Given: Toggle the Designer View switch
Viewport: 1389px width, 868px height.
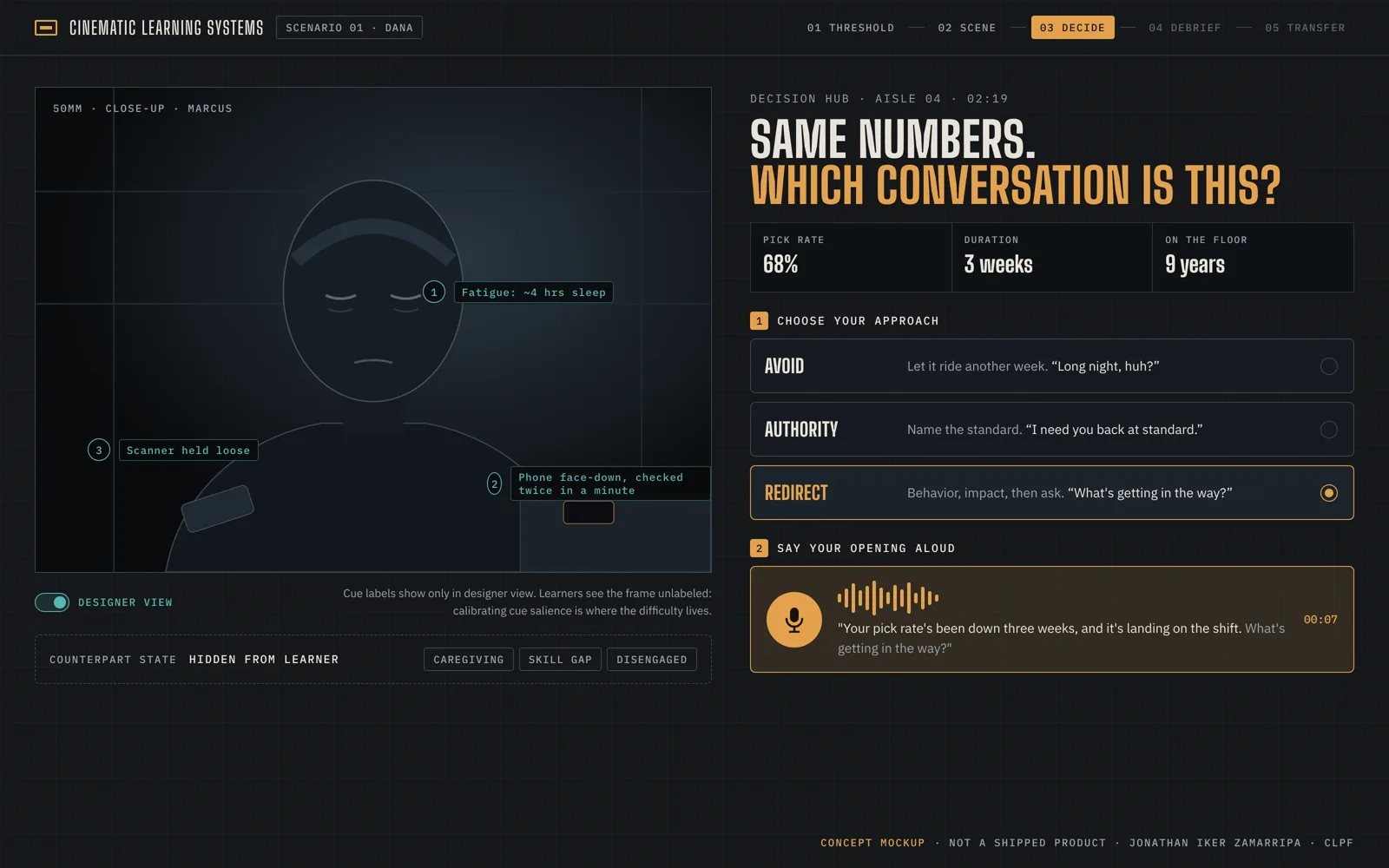Looking at the screenshot, I should 52,602.
